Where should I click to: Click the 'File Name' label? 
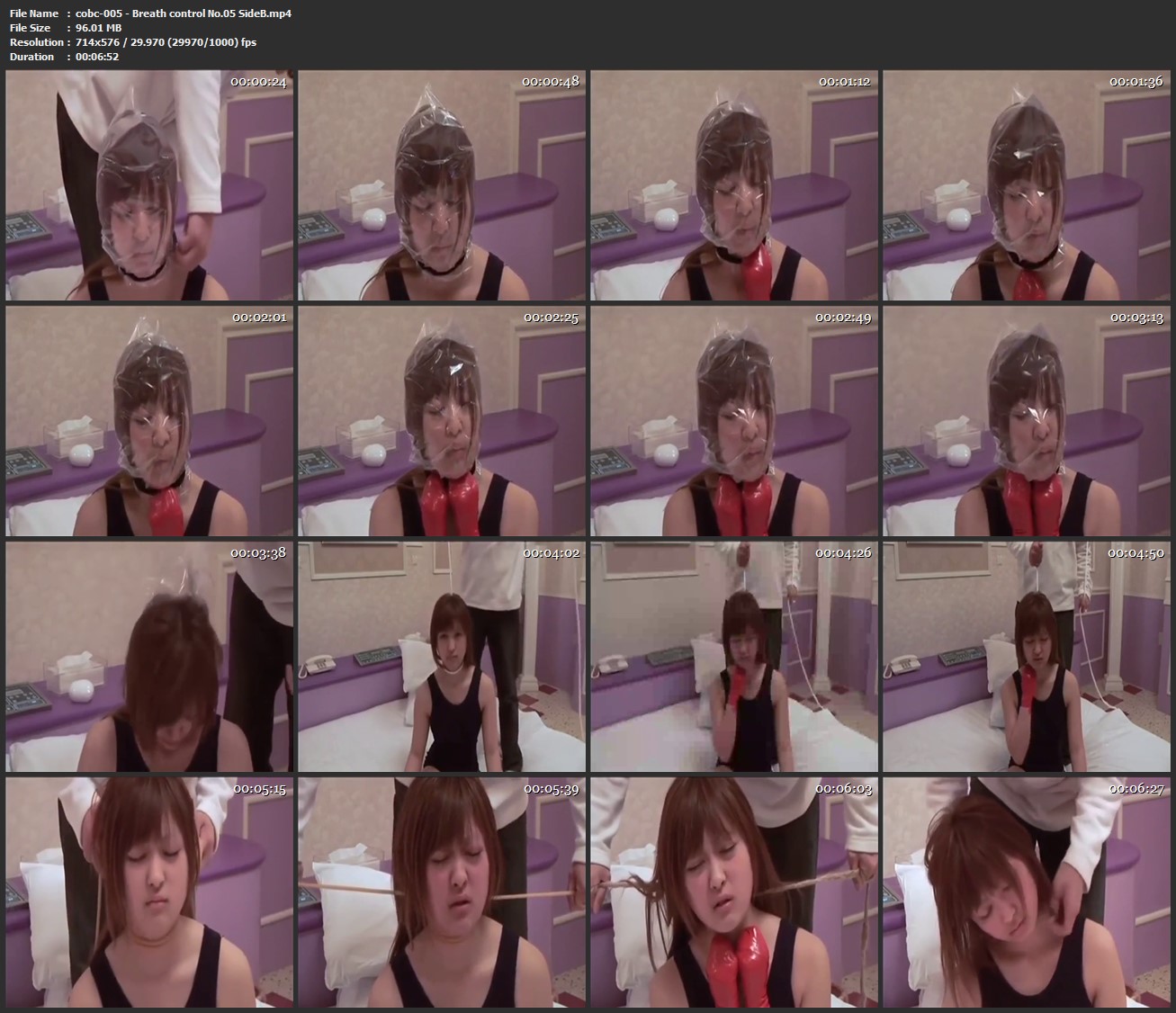(x=34, y=13)
